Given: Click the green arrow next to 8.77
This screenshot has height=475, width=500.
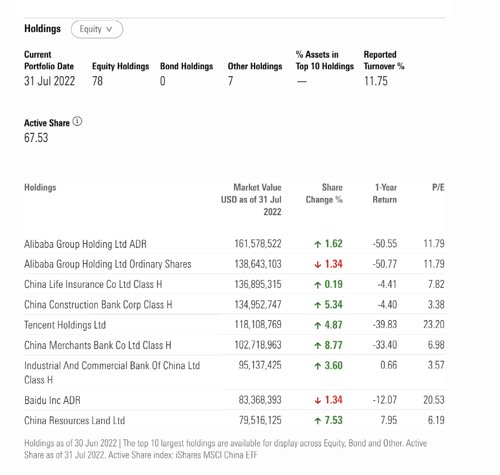Looking at the screenshot, I should (317, 346).
